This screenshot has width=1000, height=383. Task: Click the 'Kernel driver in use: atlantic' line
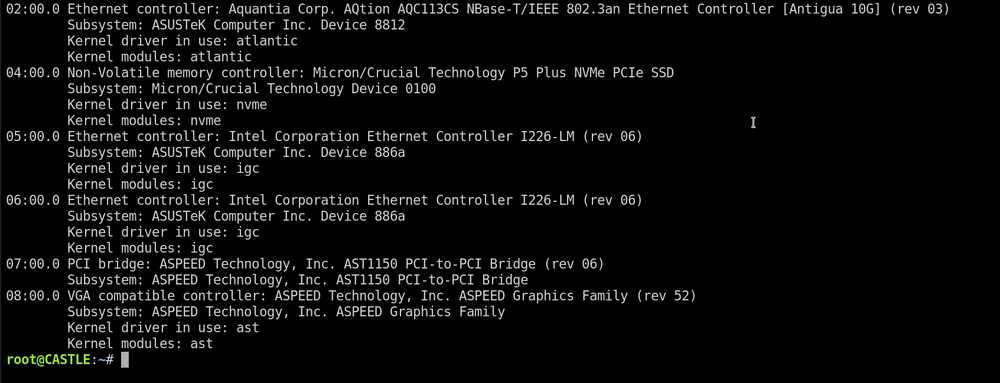(182, 41)
